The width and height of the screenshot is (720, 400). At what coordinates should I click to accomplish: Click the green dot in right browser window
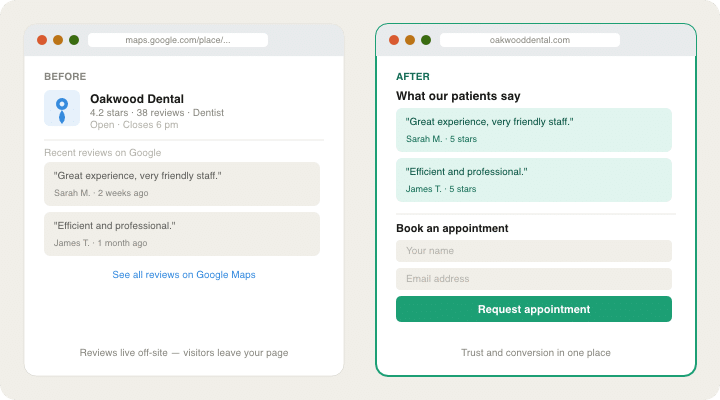pyautogui.click(x=426, y=40)
